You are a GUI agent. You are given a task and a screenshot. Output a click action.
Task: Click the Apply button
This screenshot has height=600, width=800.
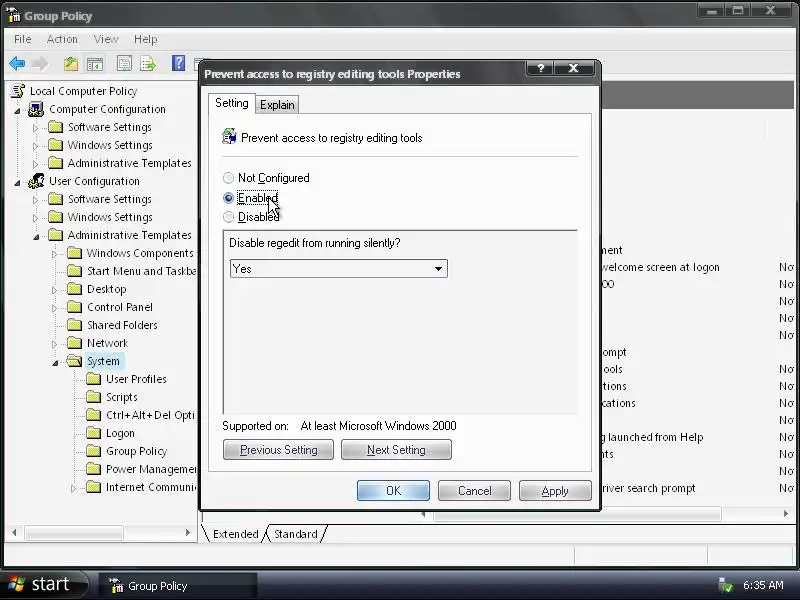coord(555,490)
